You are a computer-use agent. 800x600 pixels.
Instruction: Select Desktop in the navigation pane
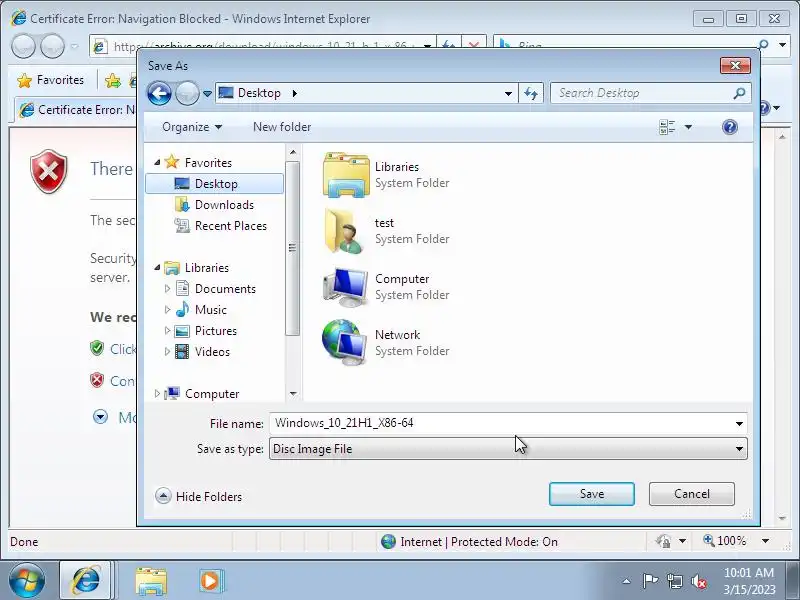pyautogui.click(x=214, y=184)
